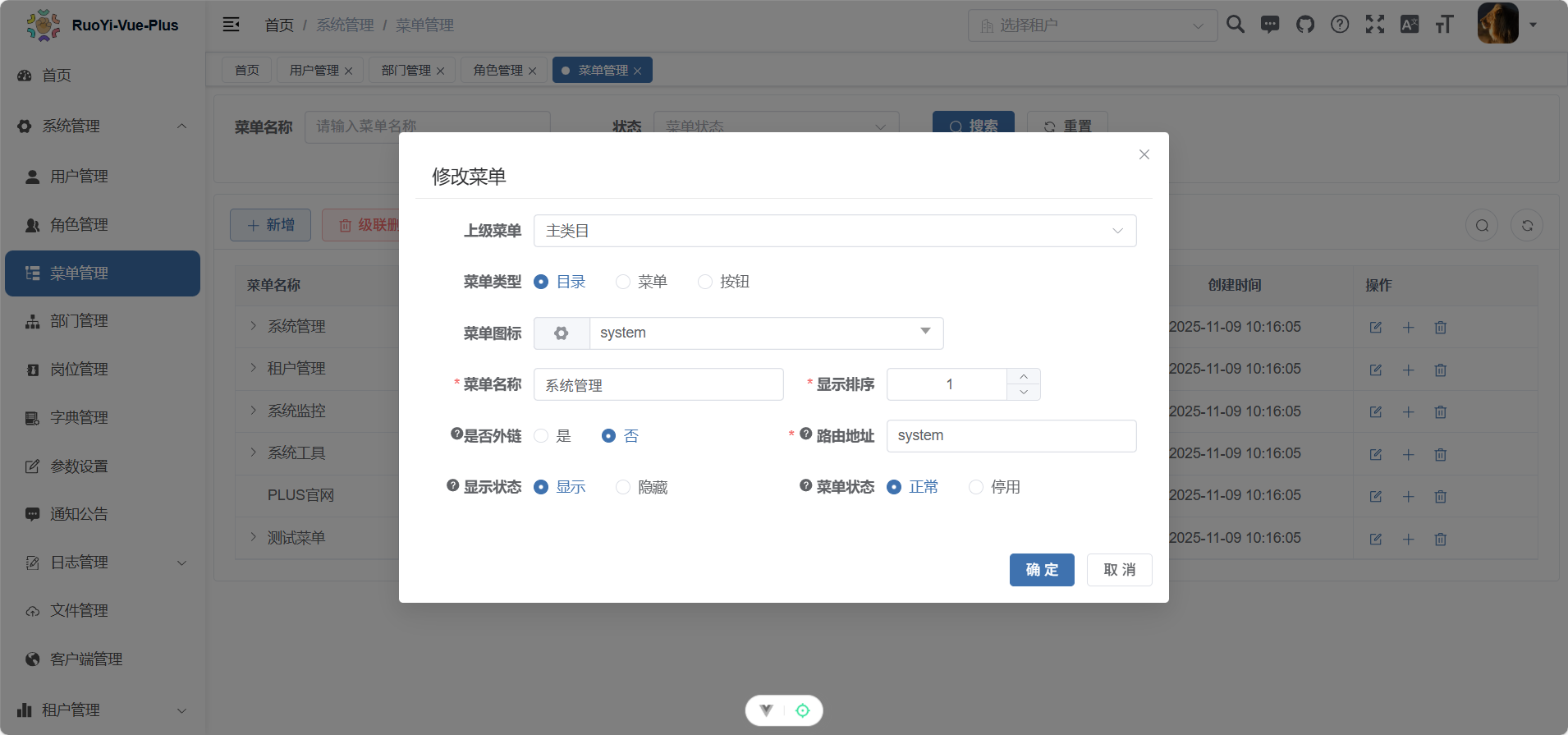Open the 选择租户 tenant dropdown
The width and height of the screenshot is (1568, 735).
click(1092, 25)
